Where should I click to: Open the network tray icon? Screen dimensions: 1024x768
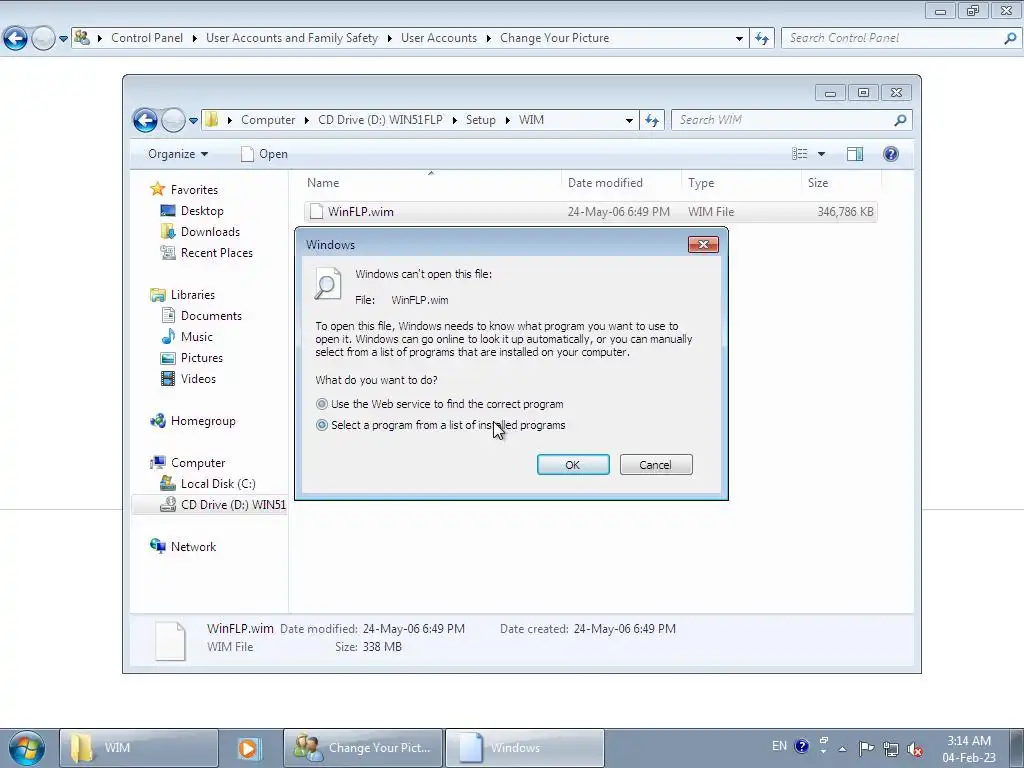coord(891,749)
